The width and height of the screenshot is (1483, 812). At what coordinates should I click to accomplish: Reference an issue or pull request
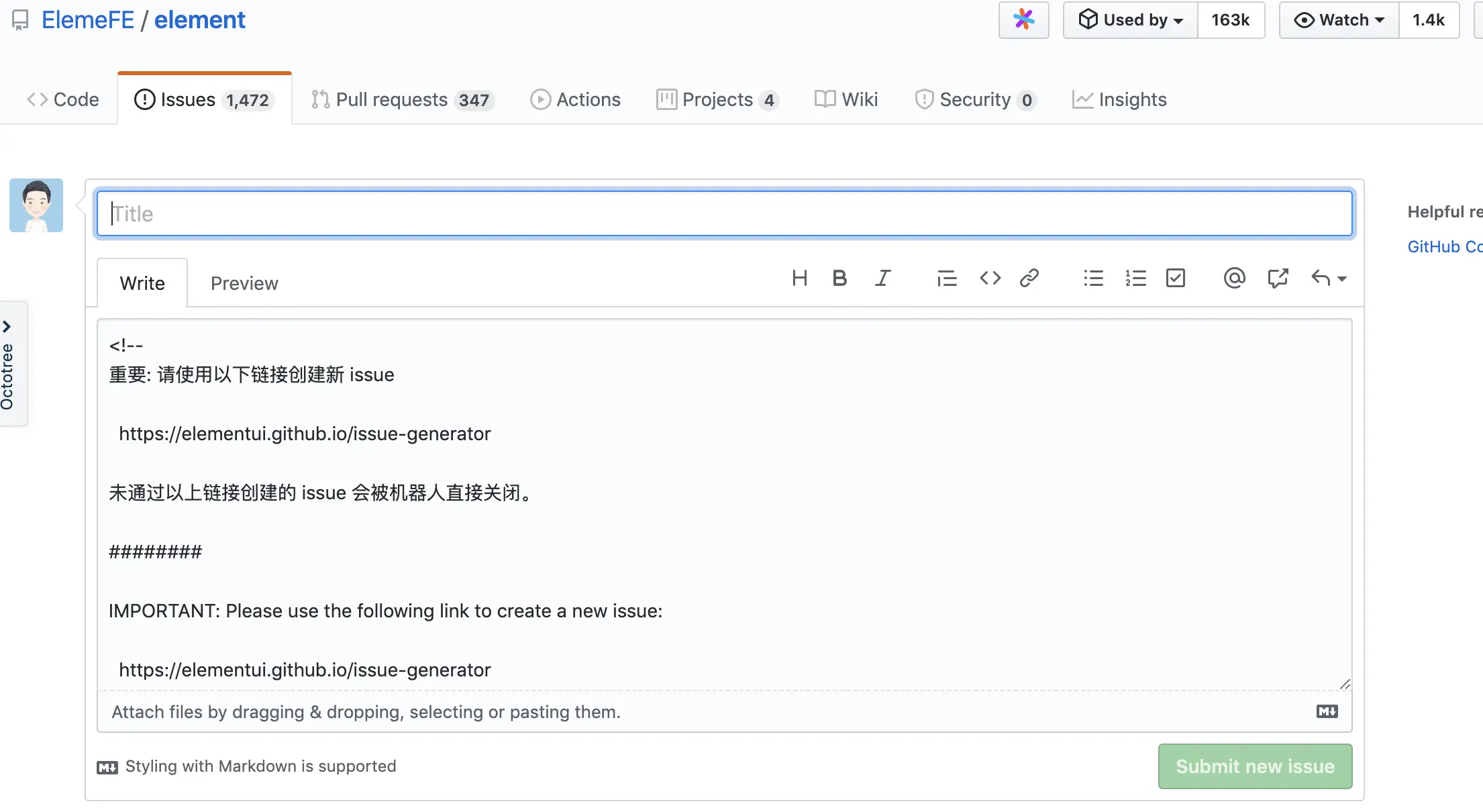click(1278, 278)
